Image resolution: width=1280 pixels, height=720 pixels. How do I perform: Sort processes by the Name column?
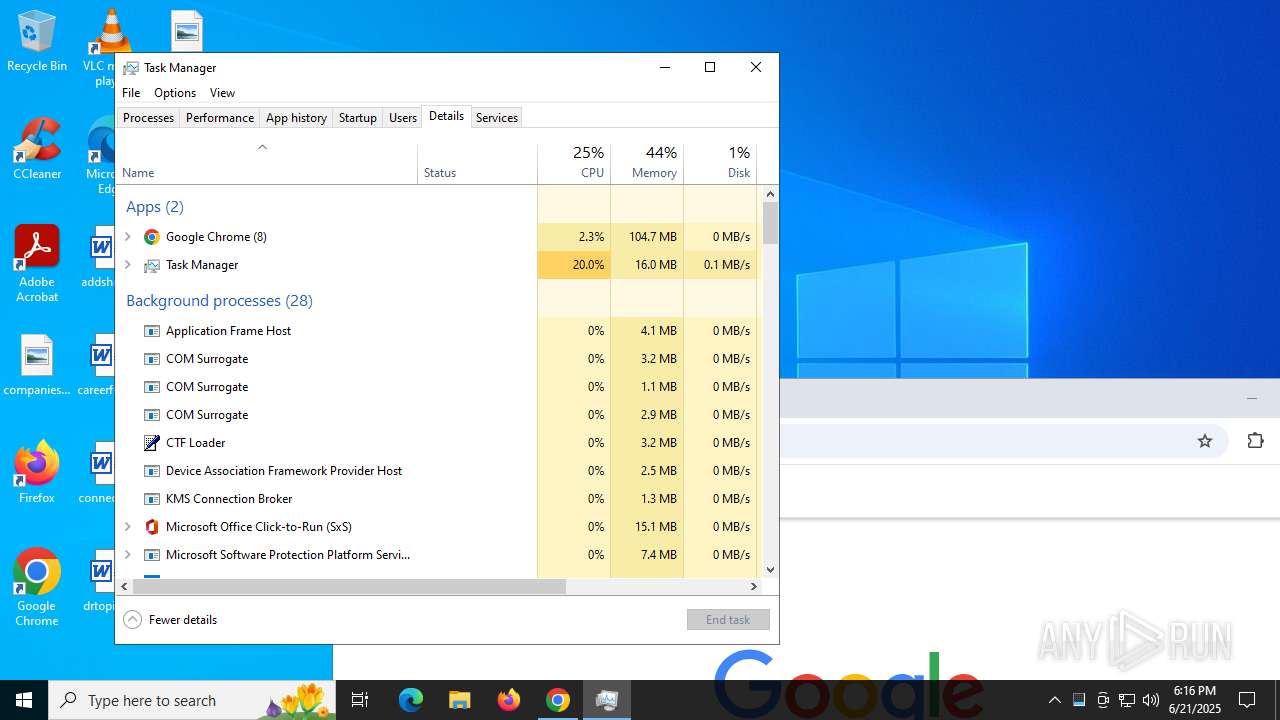267,164
